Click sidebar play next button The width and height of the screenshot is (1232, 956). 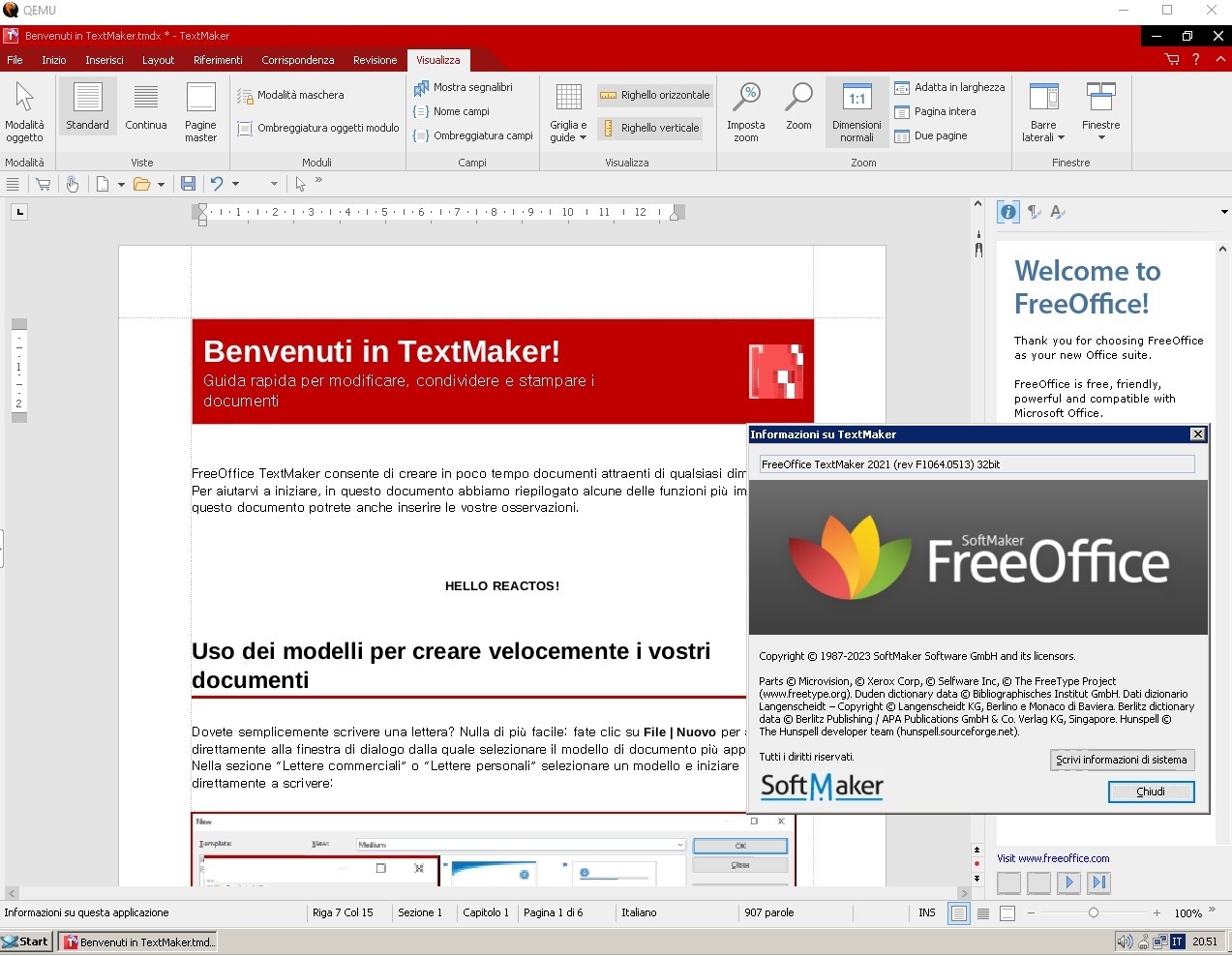click(1068, 882)
